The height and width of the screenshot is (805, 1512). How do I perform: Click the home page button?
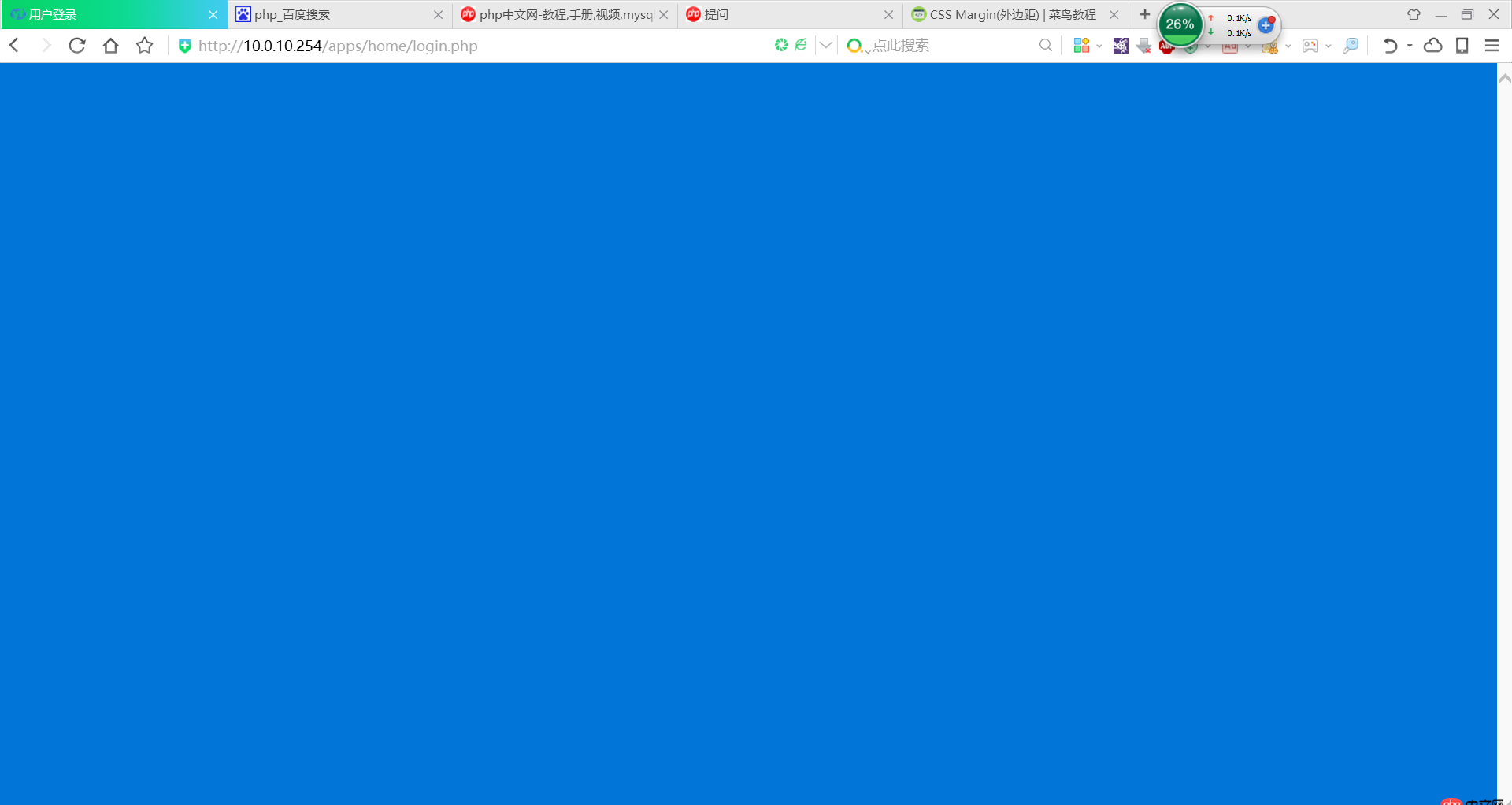tap(110, 45)
